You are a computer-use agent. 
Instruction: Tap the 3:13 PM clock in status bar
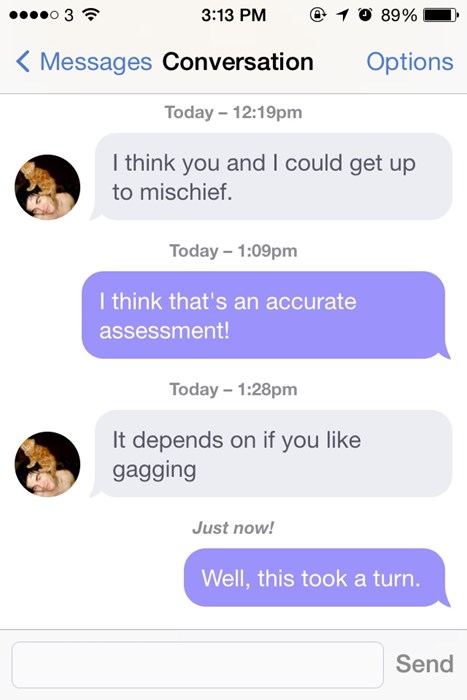coord(234,15)
